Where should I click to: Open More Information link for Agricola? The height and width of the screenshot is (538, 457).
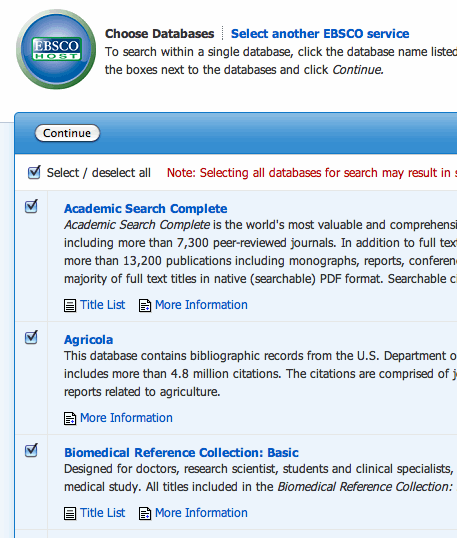[x=126, y=418]
